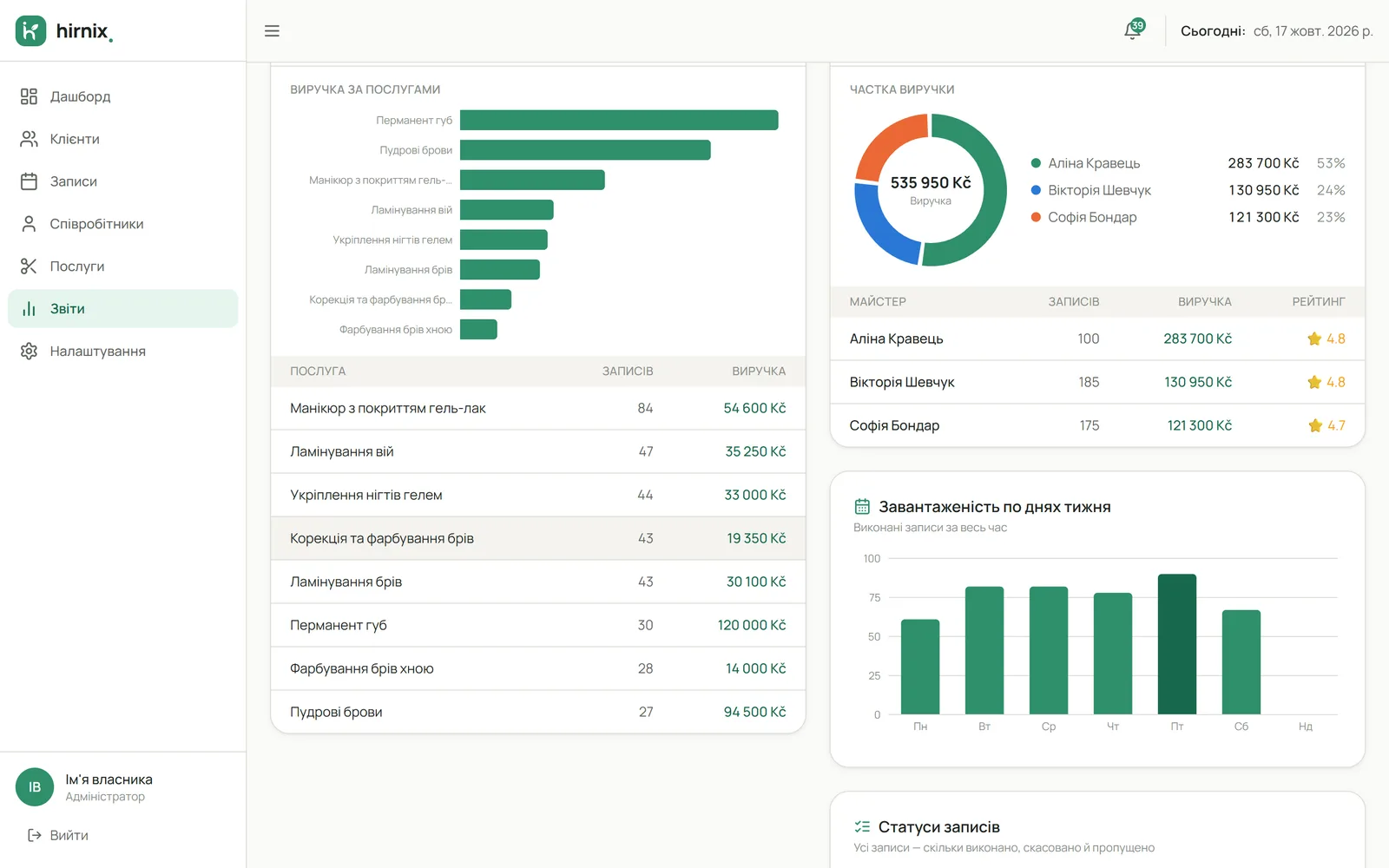Click the Звіти bar chart icon
Screen dimensions: 1389x868
click(x=29, y=309)
